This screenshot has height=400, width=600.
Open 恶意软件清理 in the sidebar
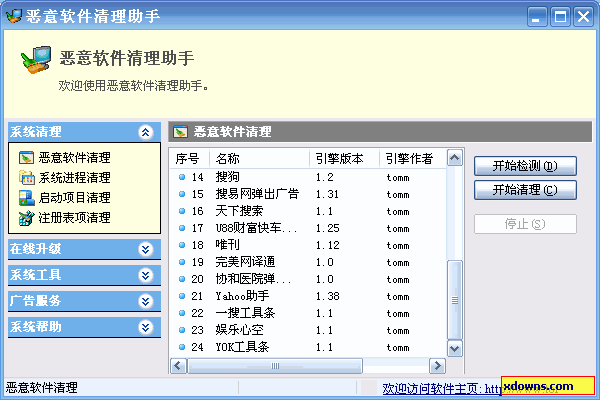click(x=74, y=158)
